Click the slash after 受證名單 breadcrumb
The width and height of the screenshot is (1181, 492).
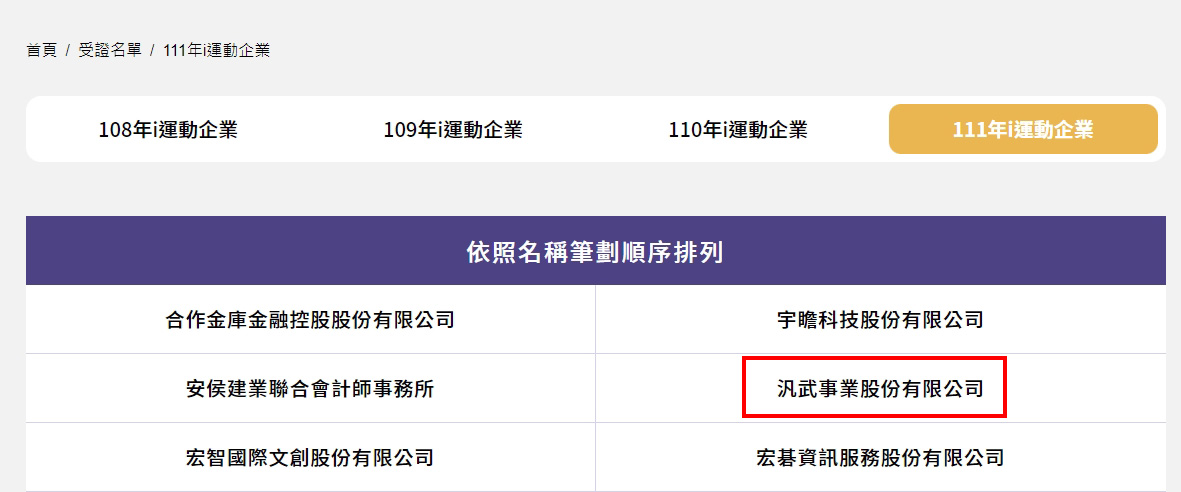coord(152,50)
